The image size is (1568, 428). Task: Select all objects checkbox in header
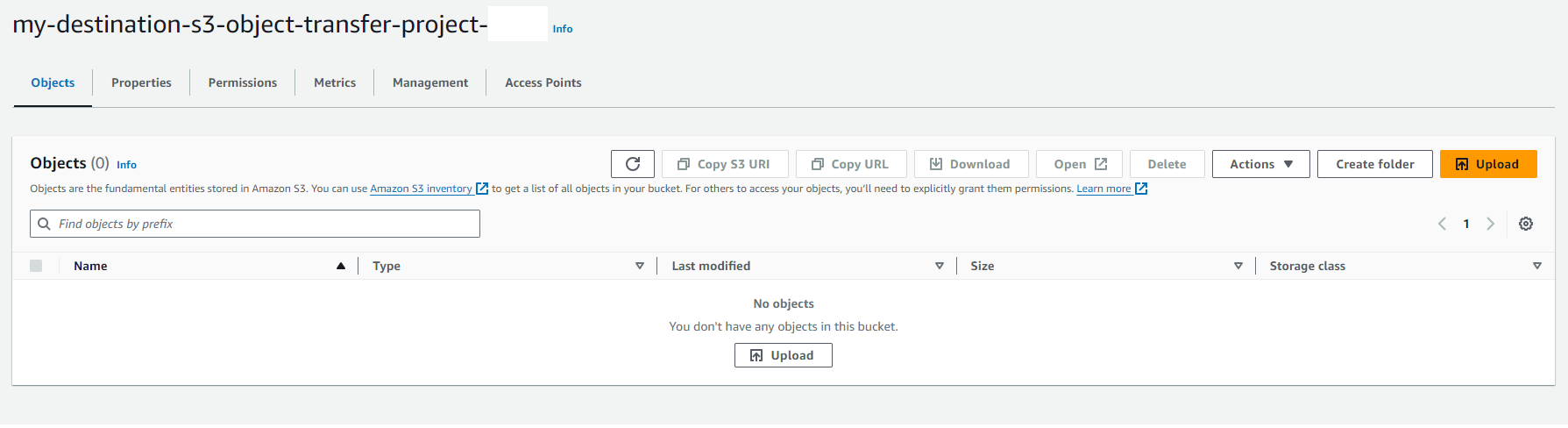36,266
